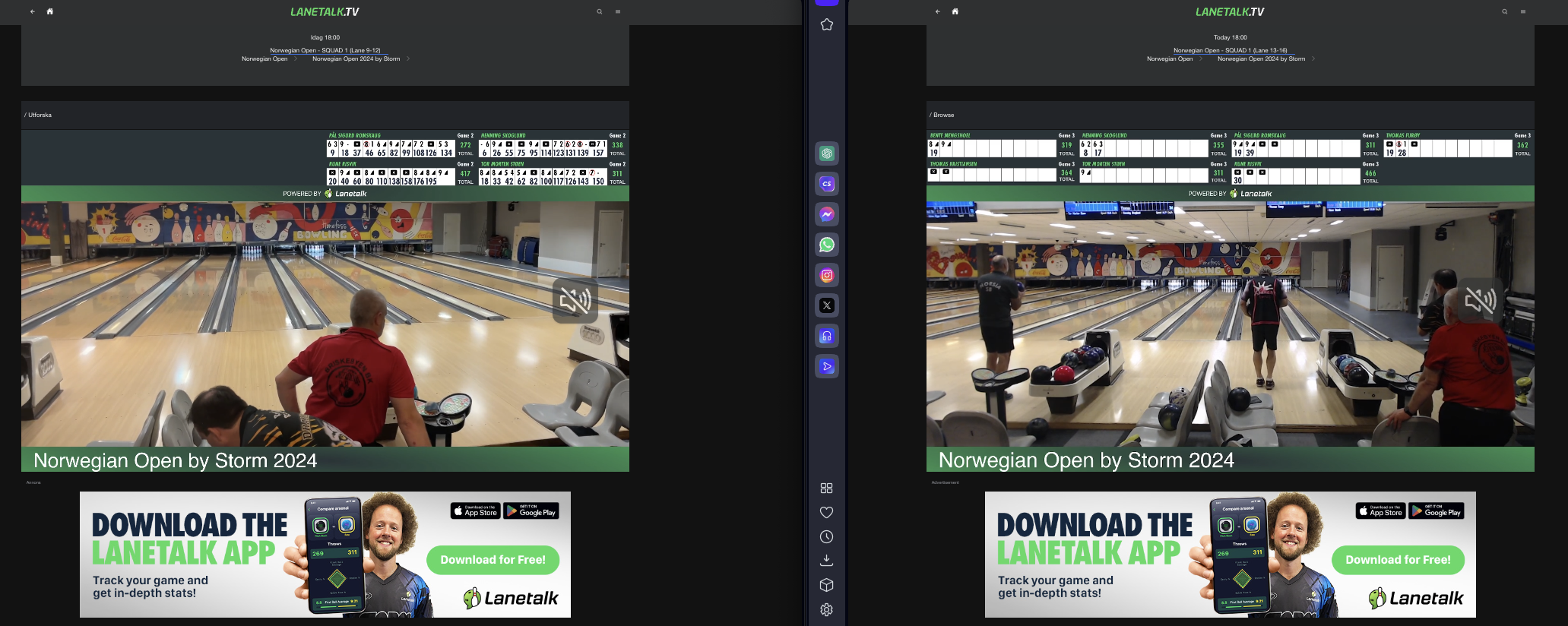Click Thomas Kristiansen name in right scoreboard
1568x626 pixels.
pos(954,163)
